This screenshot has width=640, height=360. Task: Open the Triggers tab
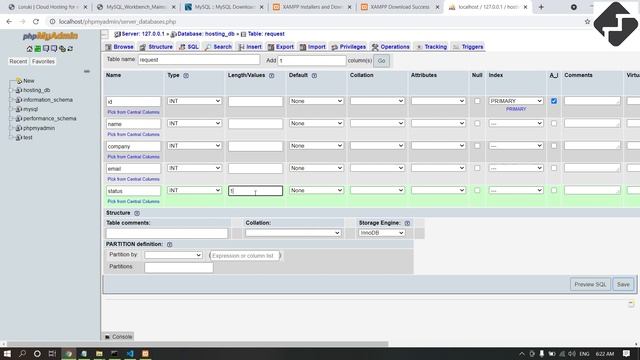click(468, 47)
